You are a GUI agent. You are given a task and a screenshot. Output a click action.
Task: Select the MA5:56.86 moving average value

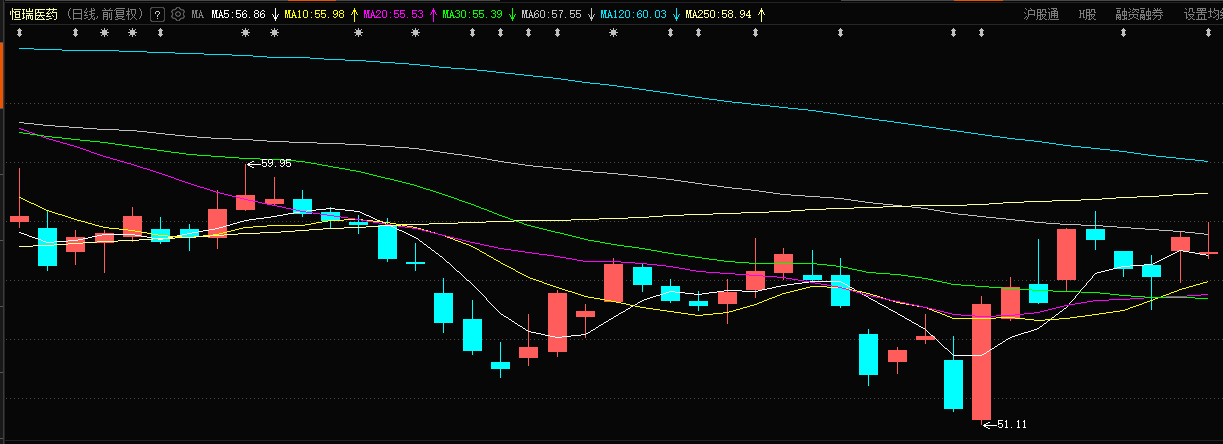238,15
